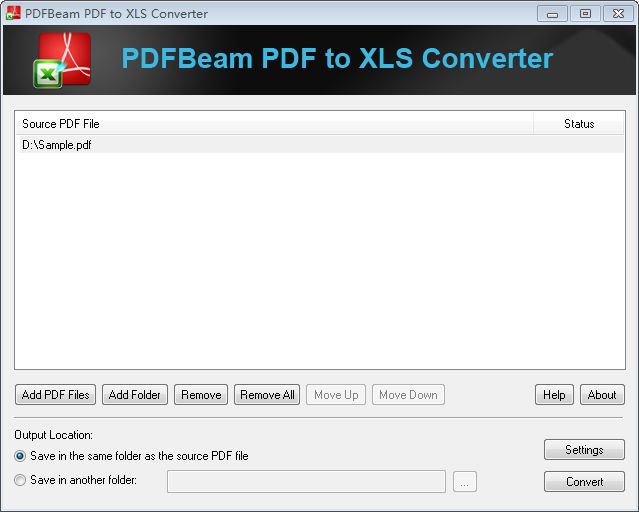
Task: Click the output folder path field
Action: click(306, 481)
